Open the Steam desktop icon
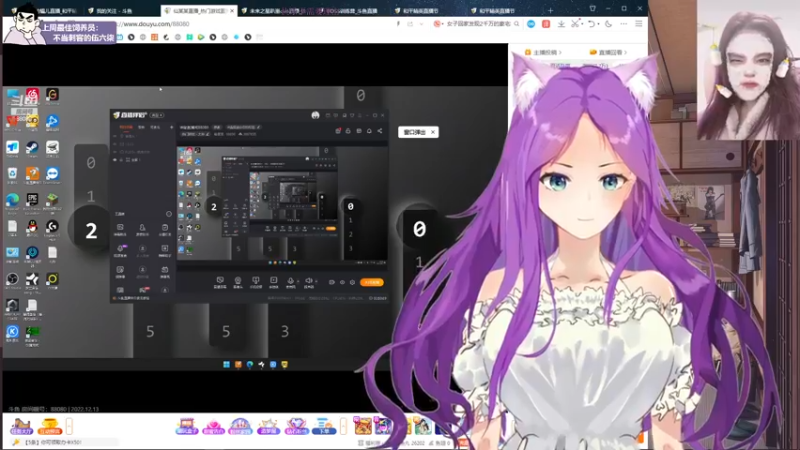The image size is (800, 450). click(32, 148)
